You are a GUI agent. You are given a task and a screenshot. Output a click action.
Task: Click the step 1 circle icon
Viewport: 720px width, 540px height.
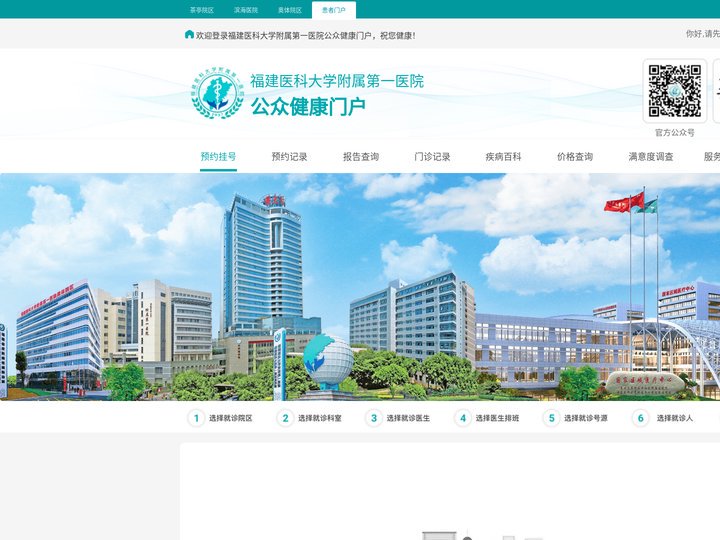[196, 418]
